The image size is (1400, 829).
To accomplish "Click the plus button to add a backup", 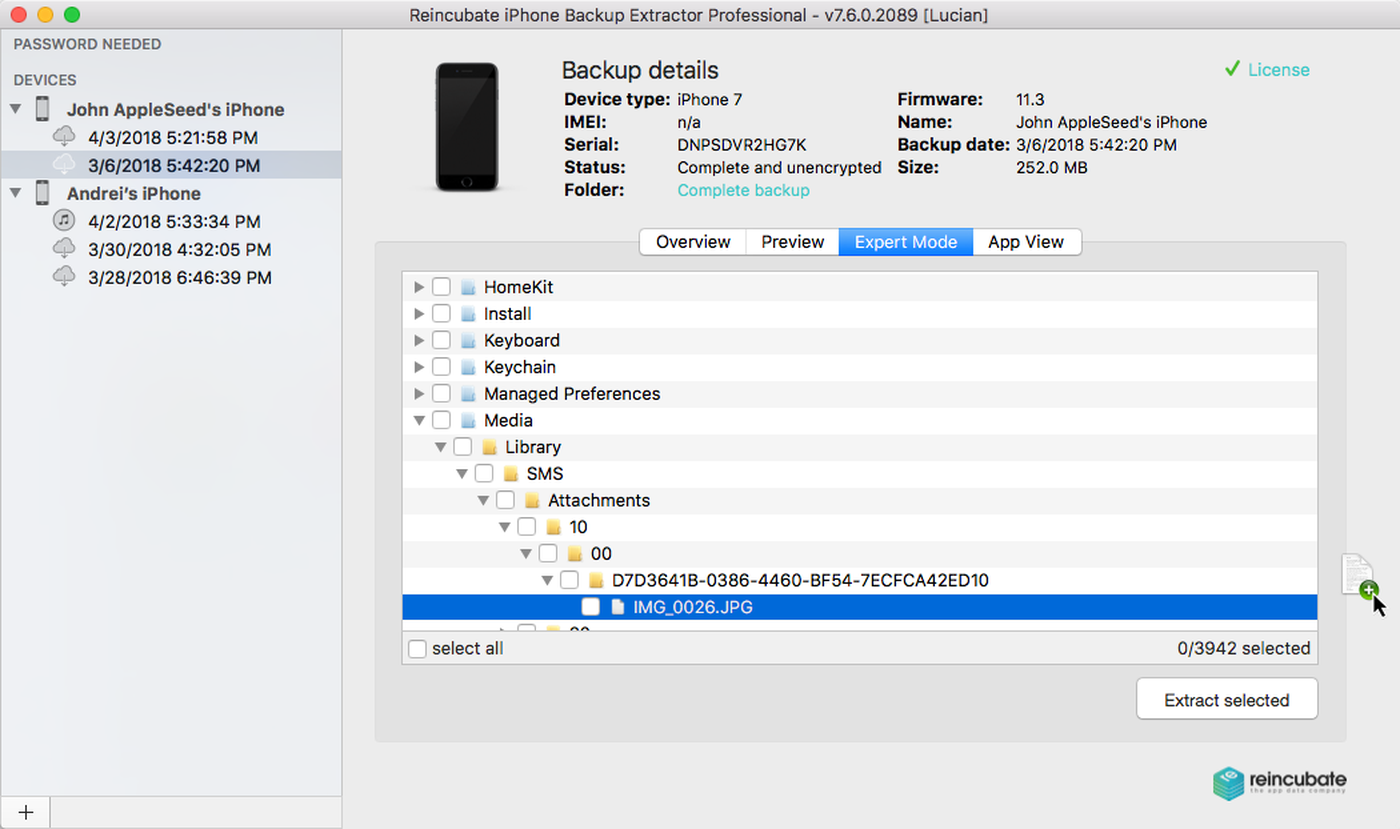I will click(x=26, y=812).
